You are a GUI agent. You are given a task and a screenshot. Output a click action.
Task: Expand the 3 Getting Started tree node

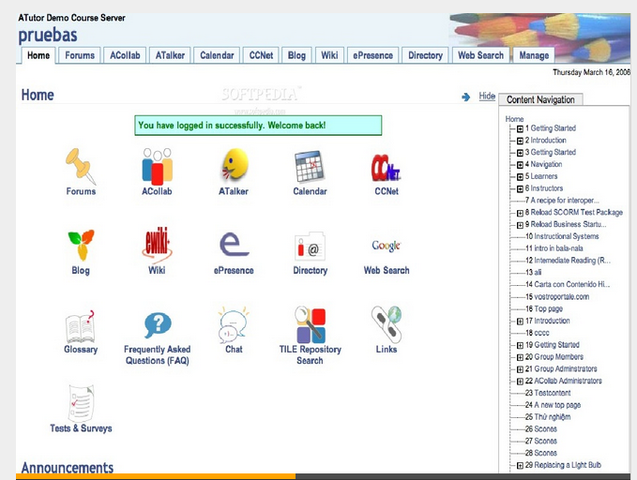click(x=520, y=153)
